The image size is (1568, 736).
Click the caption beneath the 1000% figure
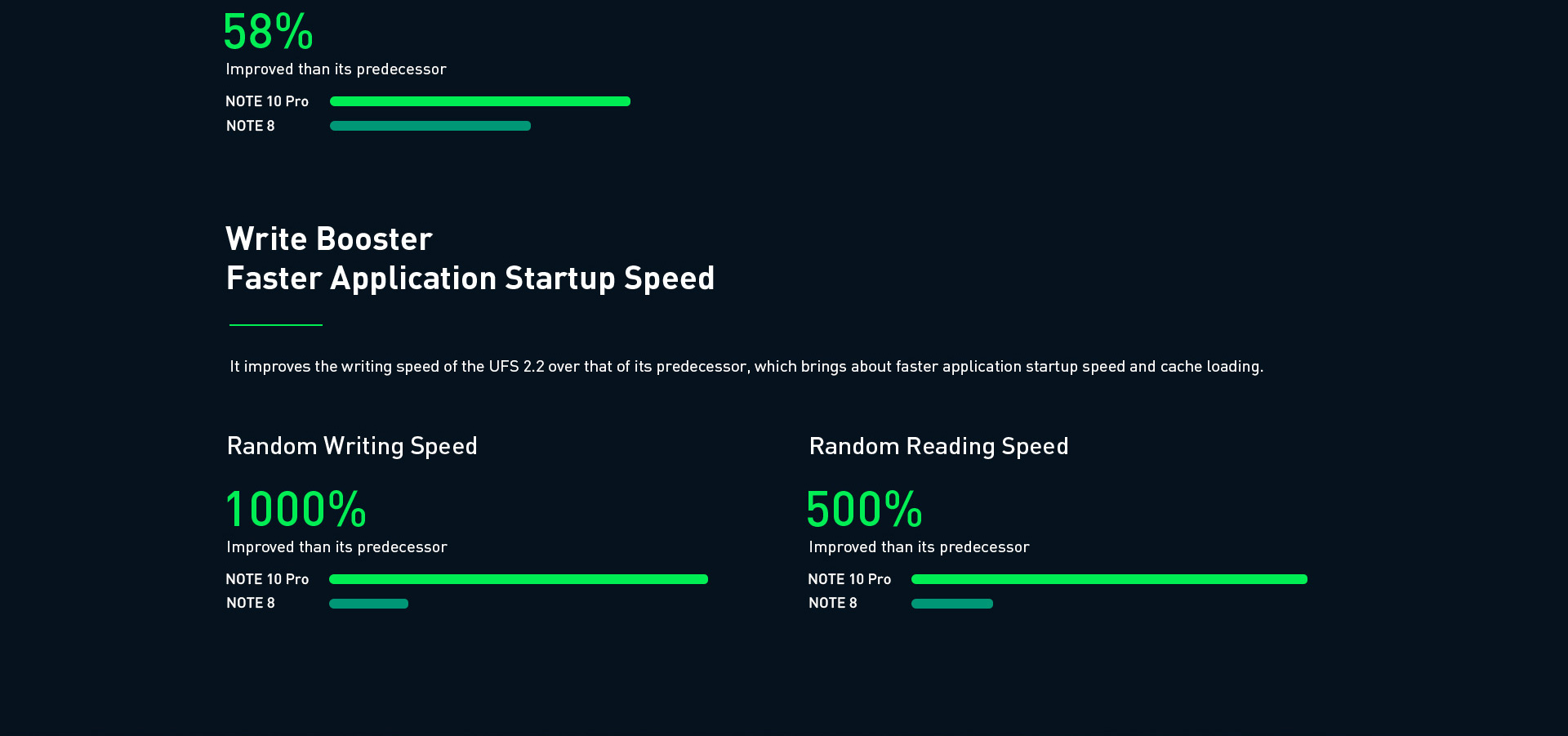(336, 547)
